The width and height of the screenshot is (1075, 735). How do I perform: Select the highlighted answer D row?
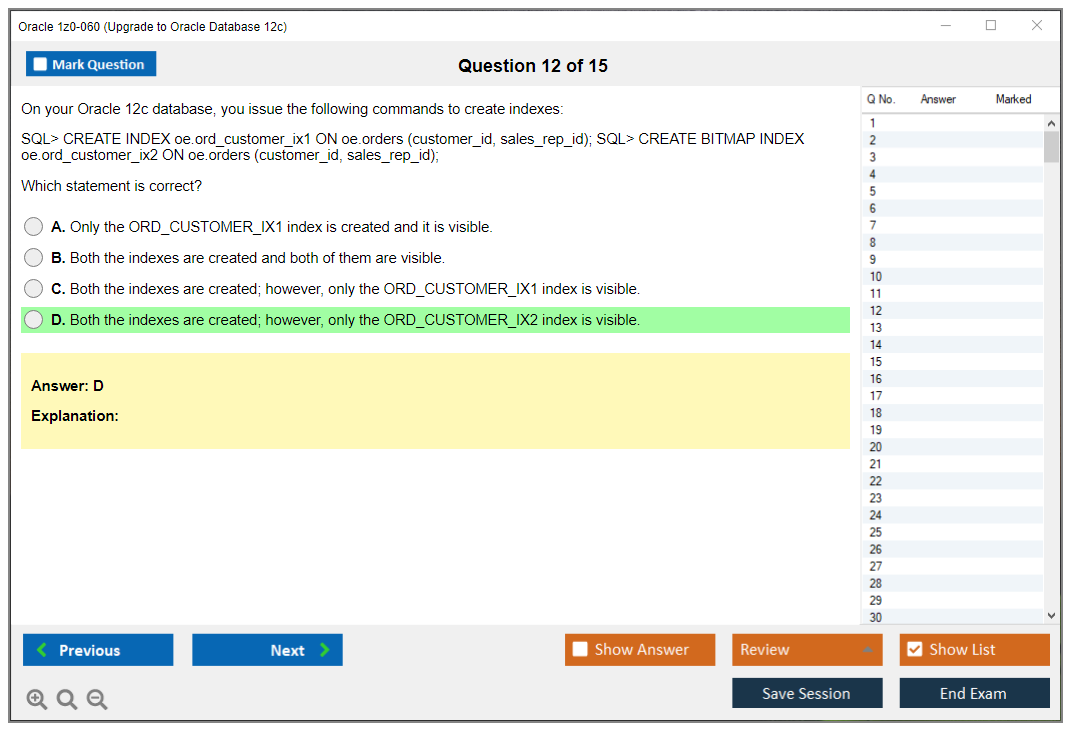[x=435, y=319]
